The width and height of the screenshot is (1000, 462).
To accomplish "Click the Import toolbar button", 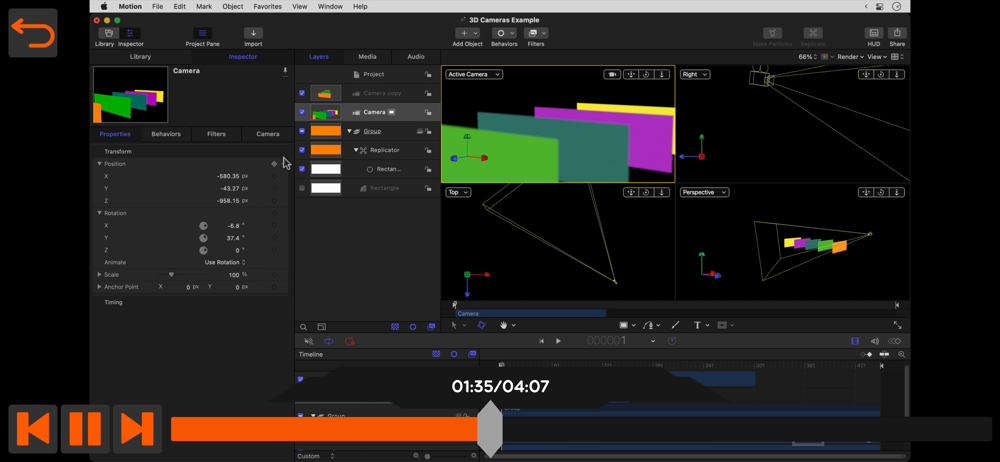I will pos(253,33).
